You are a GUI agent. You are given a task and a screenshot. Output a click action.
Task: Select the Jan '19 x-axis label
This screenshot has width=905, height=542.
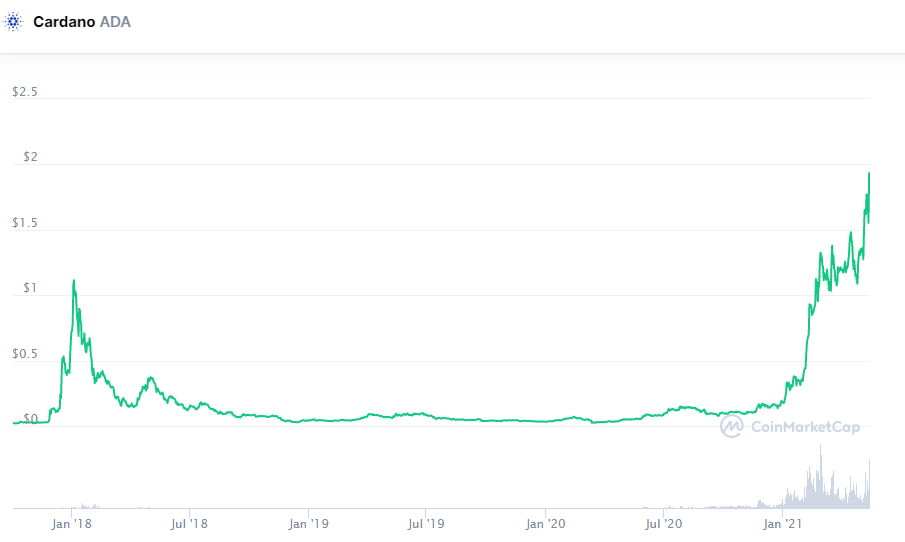[x=309, y=523]
